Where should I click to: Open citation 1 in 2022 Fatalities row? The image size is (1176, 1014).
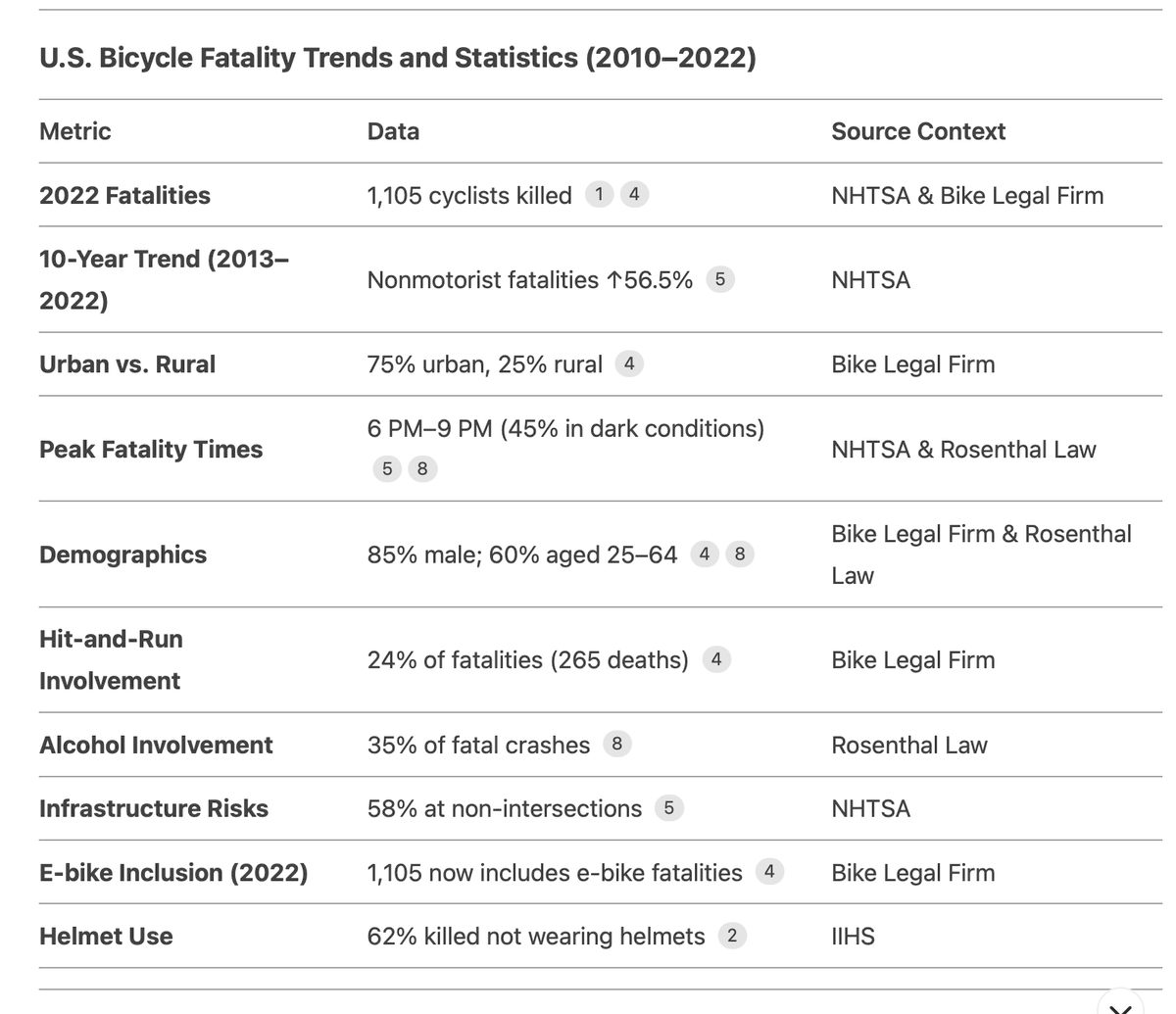click(x=599, y=195)
